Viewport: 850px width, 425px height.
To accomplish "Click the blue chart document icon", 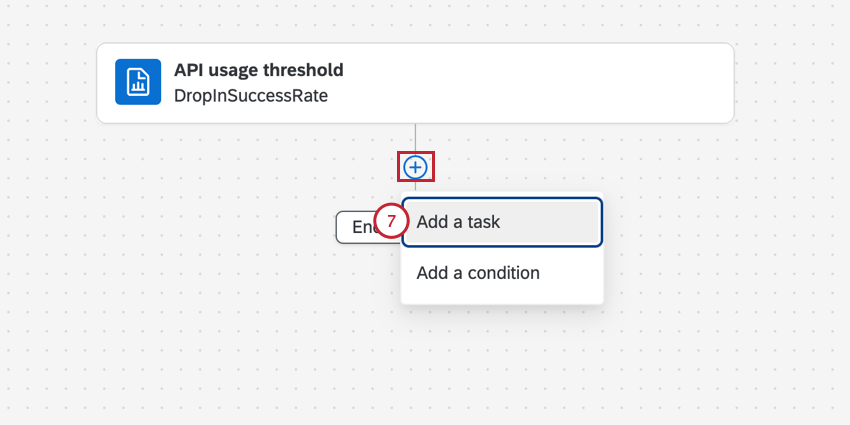I will (138, 82).
